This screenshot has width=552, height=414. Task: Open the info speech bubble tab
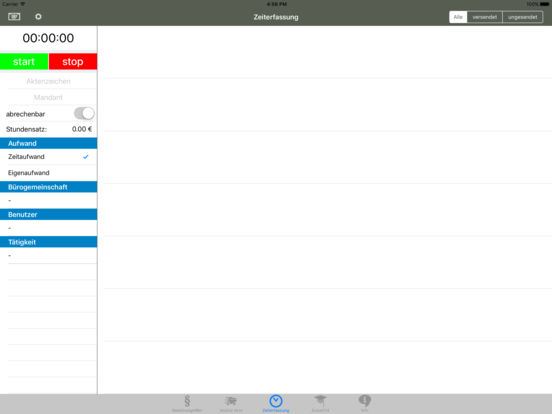click(x=364, y=403)
